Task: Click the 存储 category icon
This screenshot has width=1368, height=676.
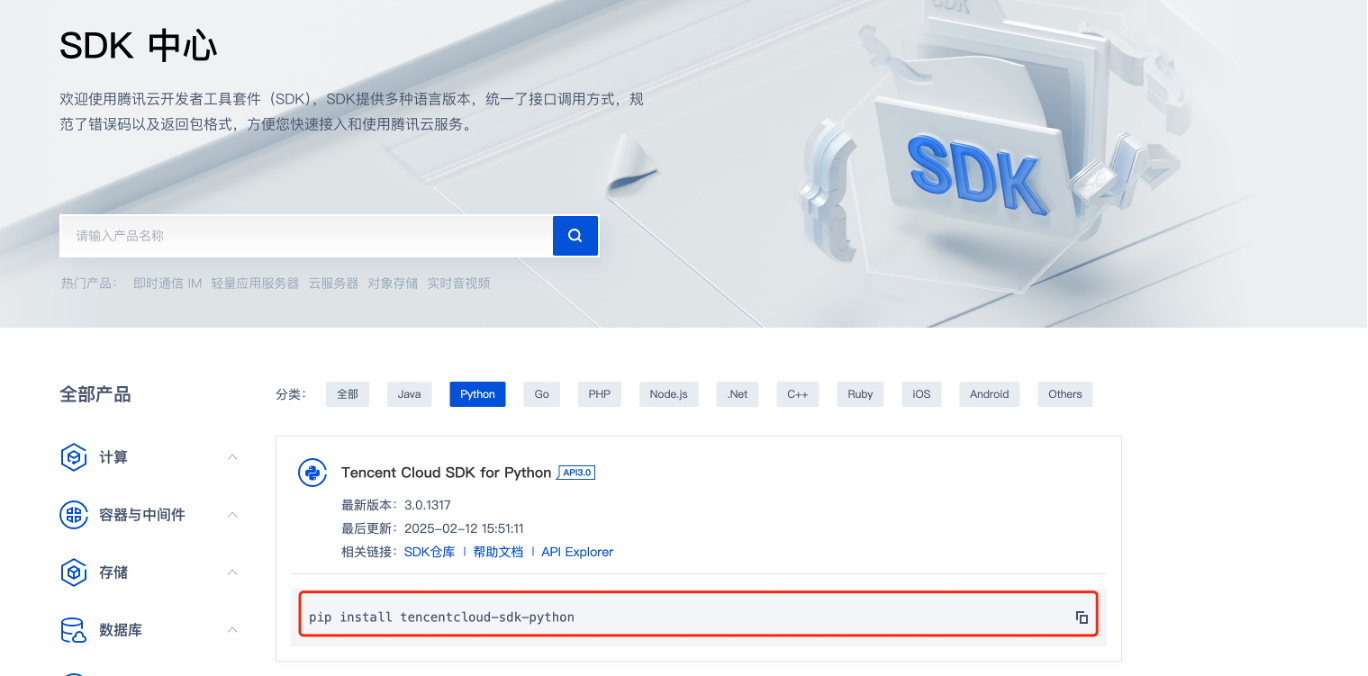Action: 74,573
